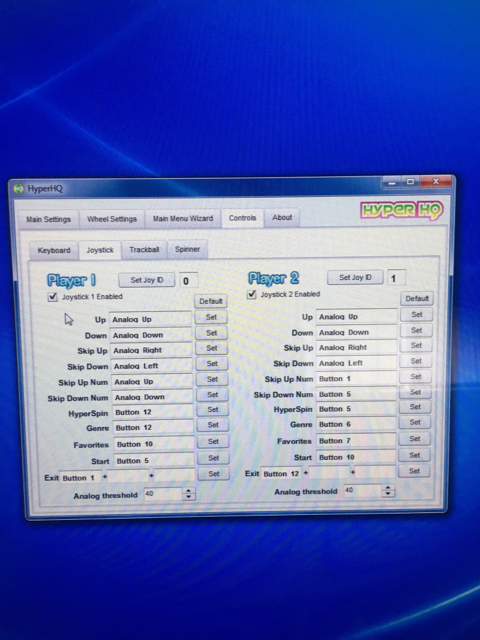Click Set for Player 2 Favorites
480x640 pixels.
point(415,439)
